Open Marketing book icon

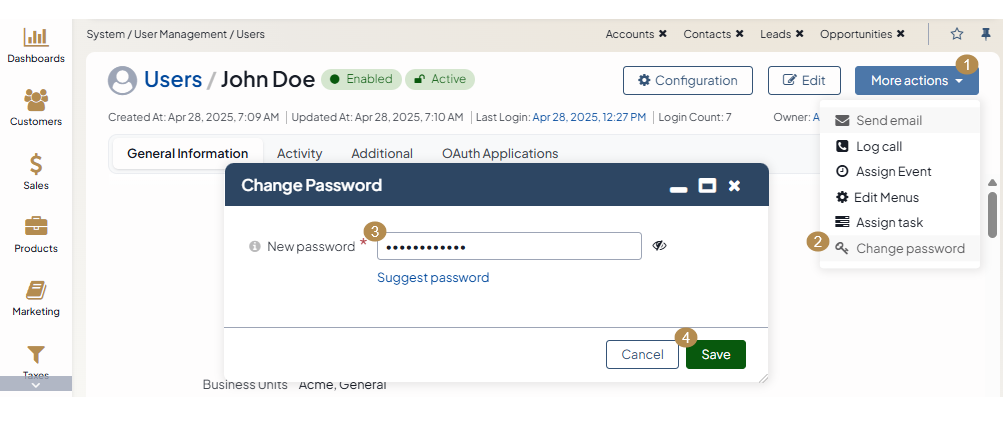pos(36,290)
